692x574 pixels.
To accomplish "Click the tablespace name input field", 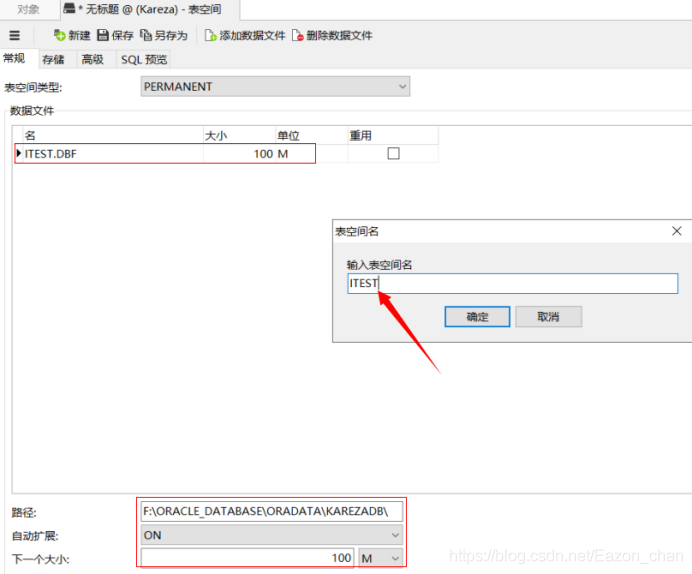I will click(512, 284).
